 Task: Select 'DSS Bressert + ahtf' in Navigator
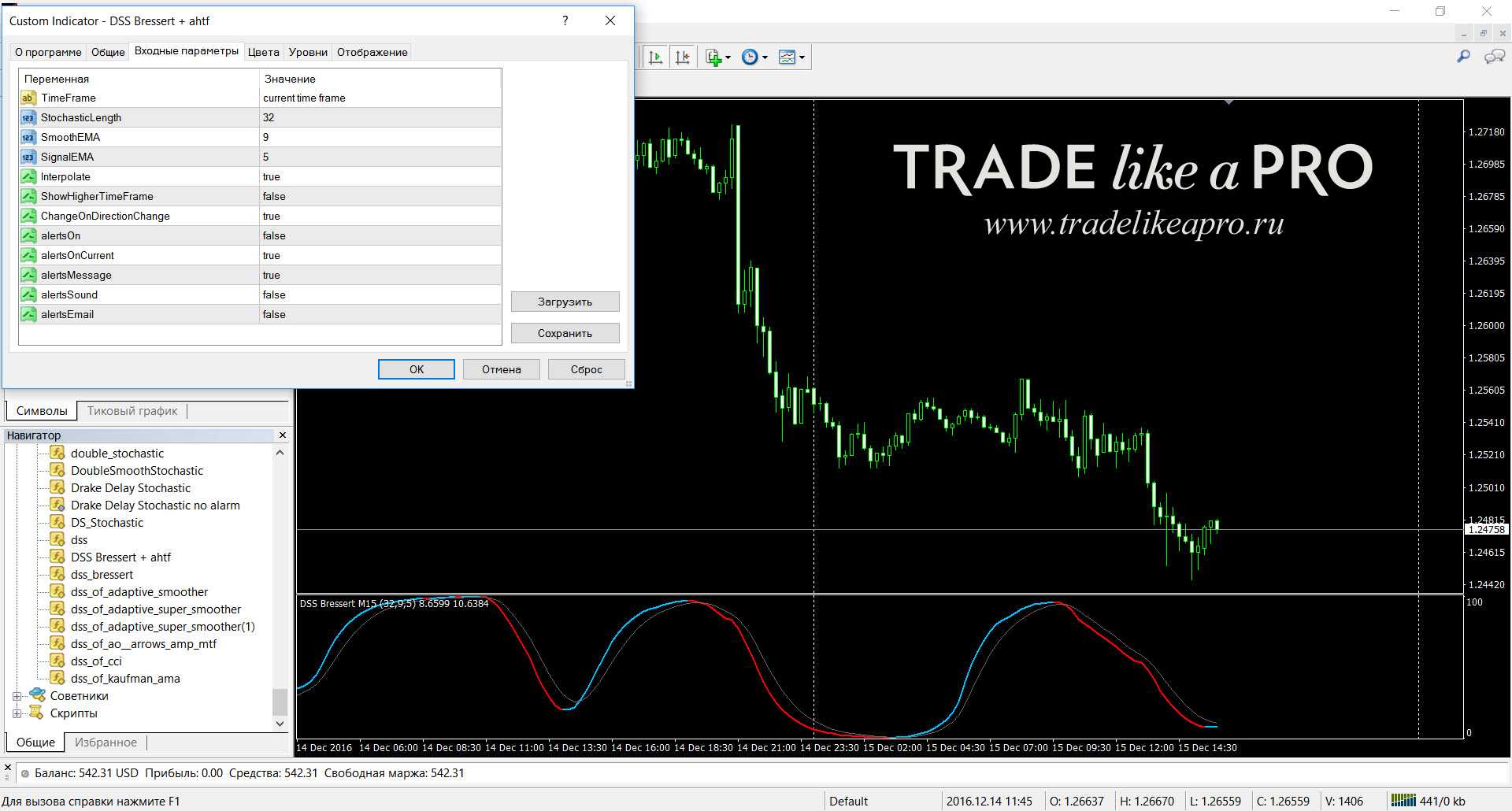pos(120,557)
